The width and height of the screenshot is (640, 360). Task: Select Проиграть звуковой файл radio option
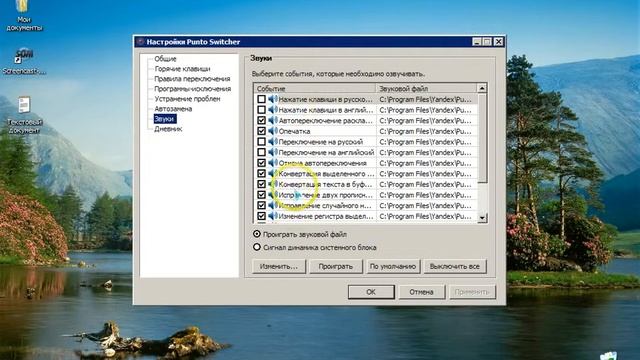point(257,234)
